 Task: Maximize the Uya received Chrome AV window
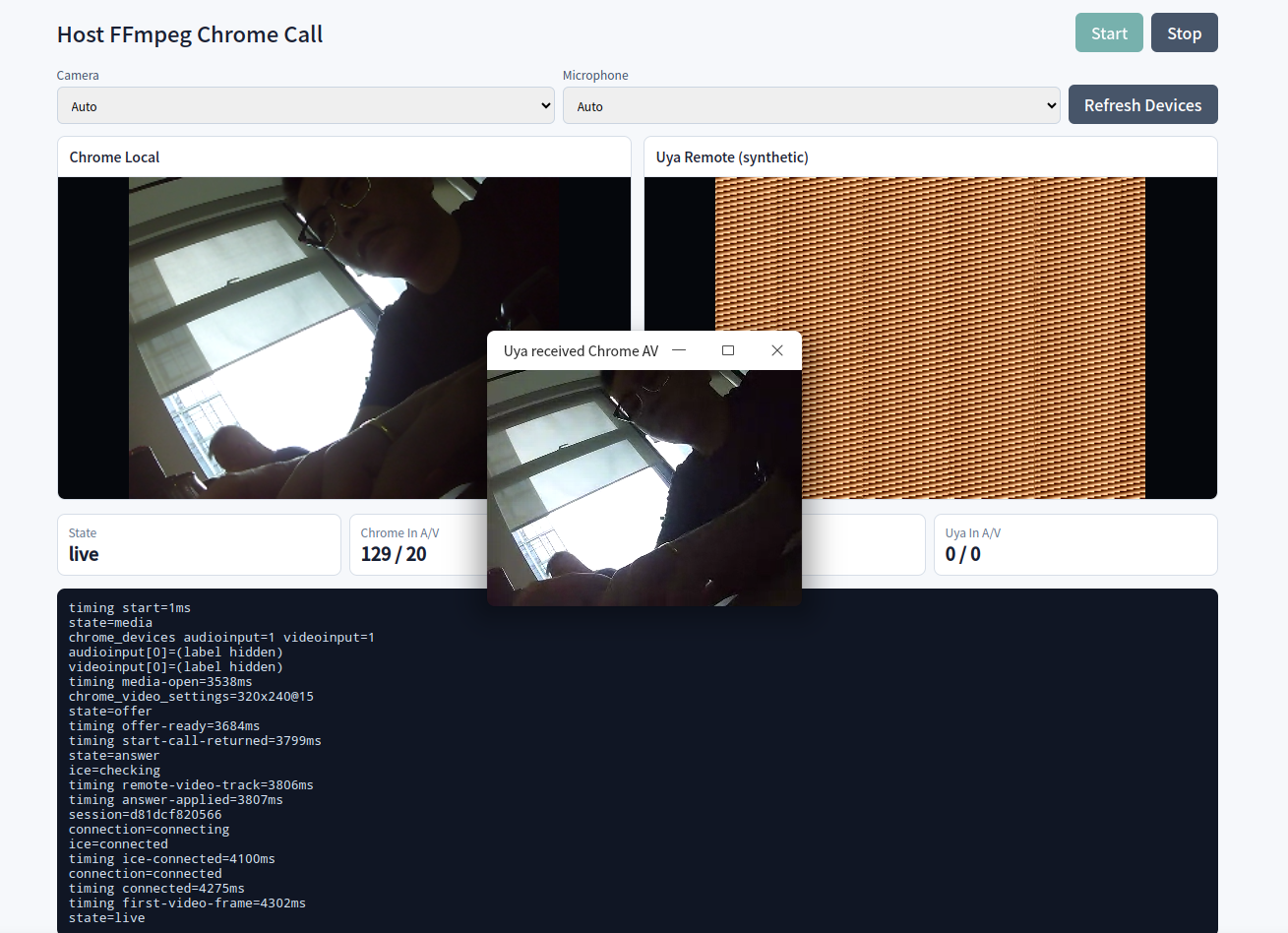tap(728, 350)
